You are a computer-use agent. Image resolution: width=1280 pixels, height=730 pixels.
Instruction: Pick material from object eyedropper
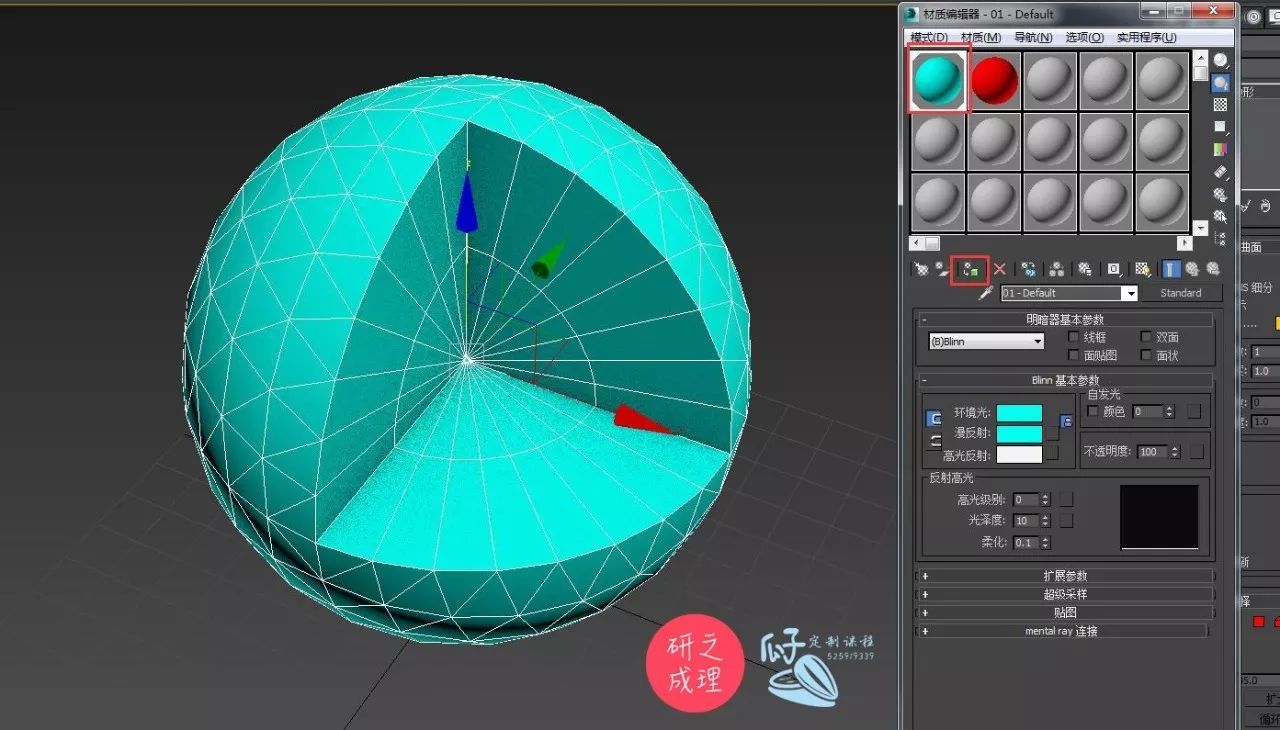click(986, 293)
